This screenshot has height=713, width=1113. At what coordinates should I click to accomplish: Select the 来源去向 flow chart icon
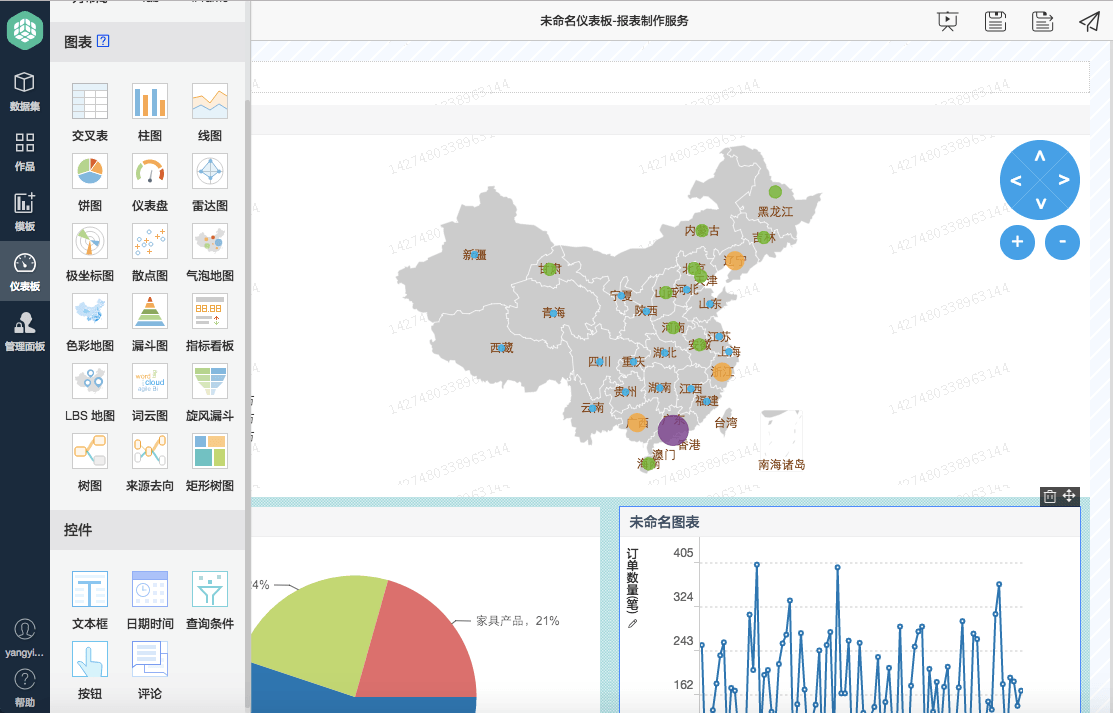click(x=150, y=451)
